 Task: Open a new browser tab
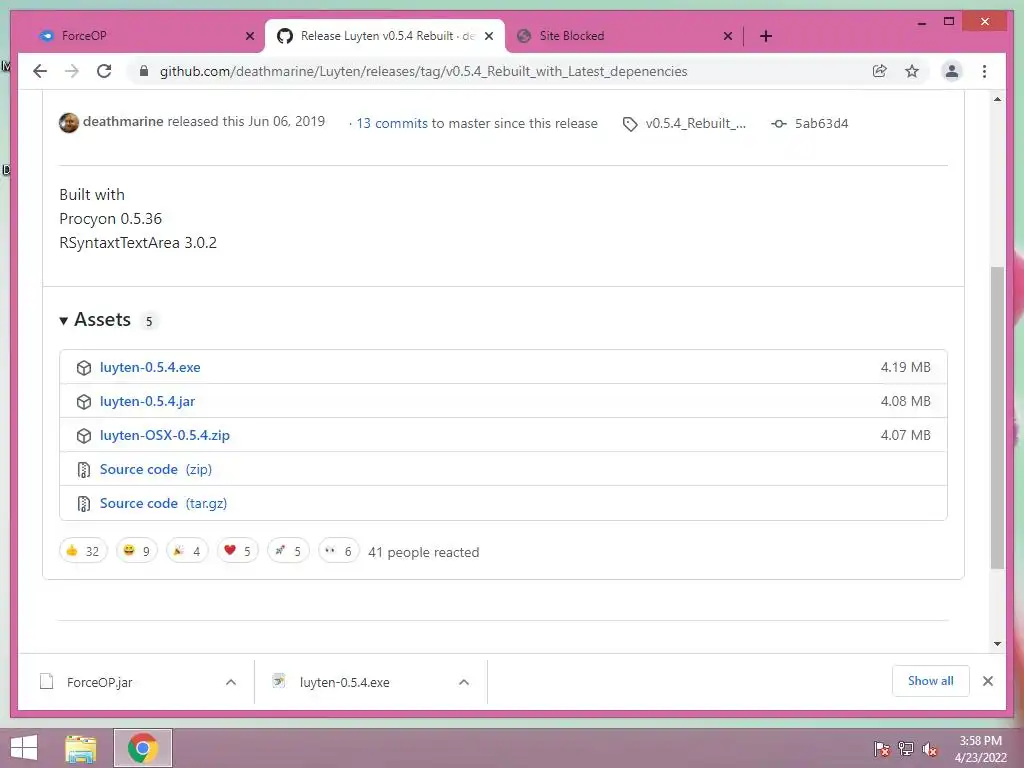coord(766,36)
